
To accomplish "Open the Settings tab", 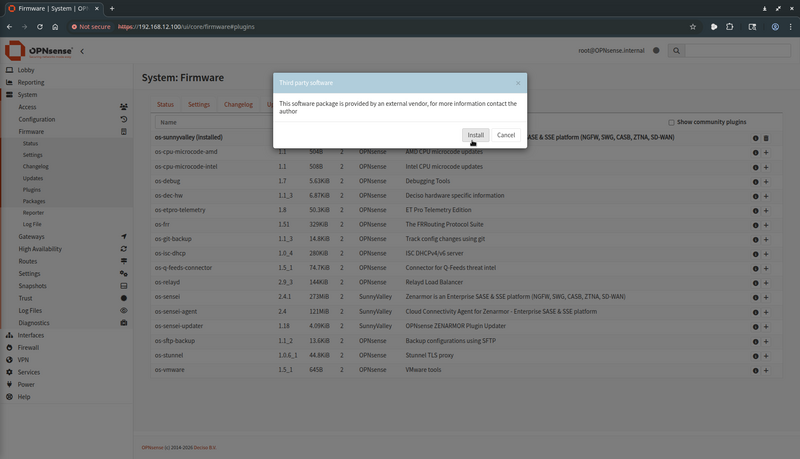I will (x=199, y=105).
